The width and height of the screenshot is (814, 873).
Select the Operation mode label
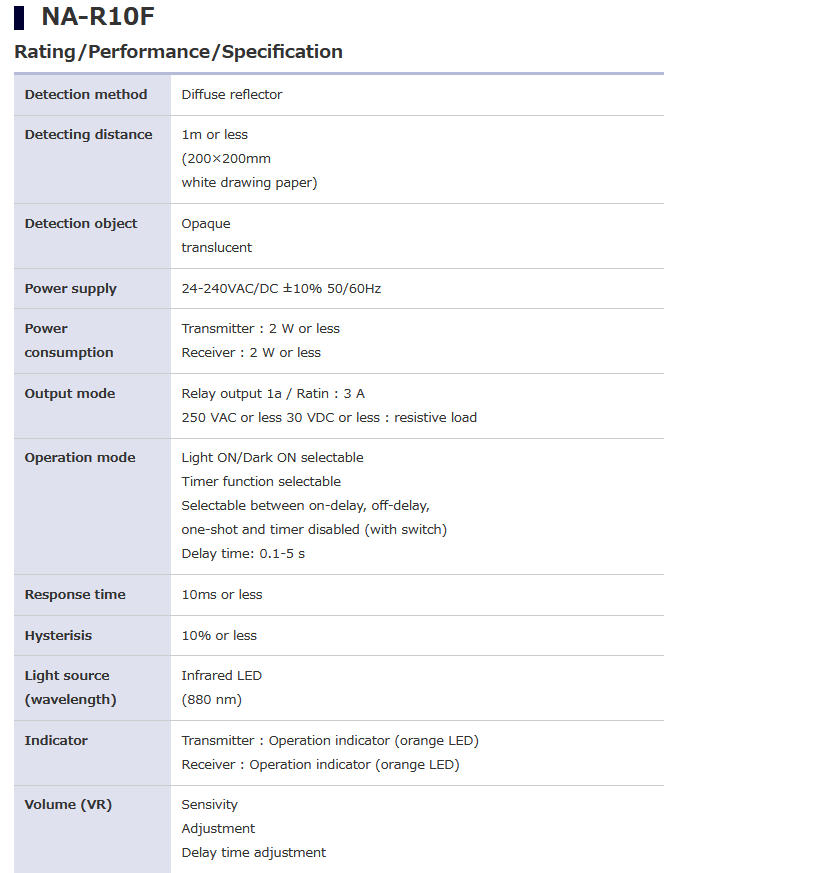80,458
